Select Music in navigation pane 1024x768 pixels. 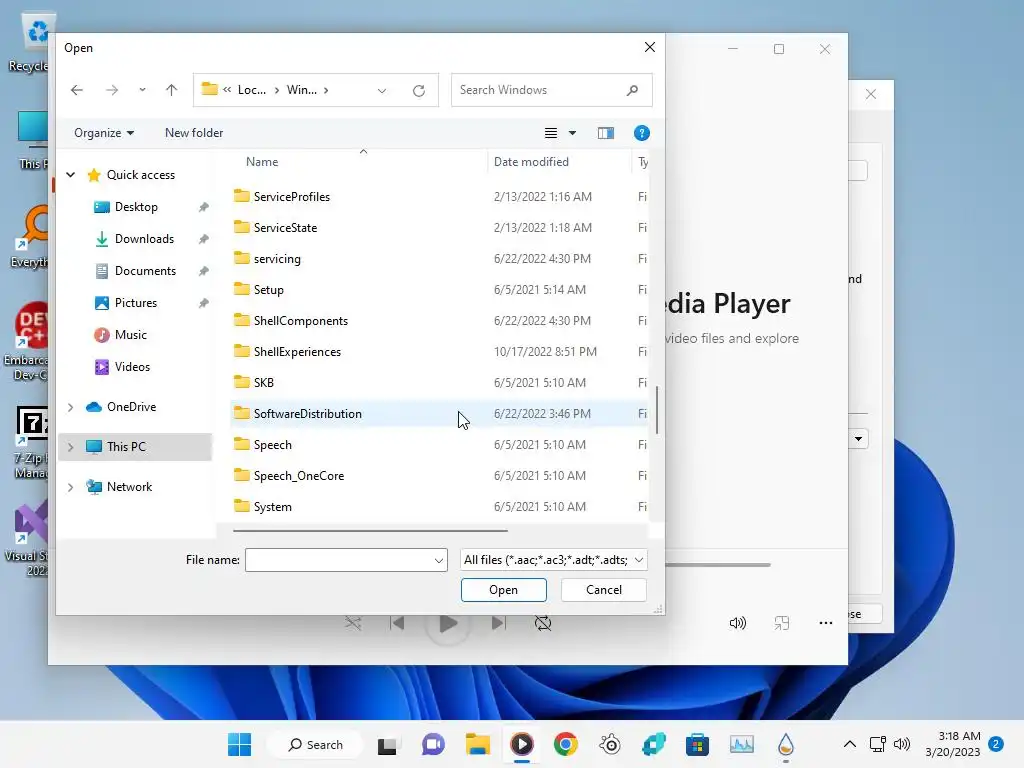[131, 335]
